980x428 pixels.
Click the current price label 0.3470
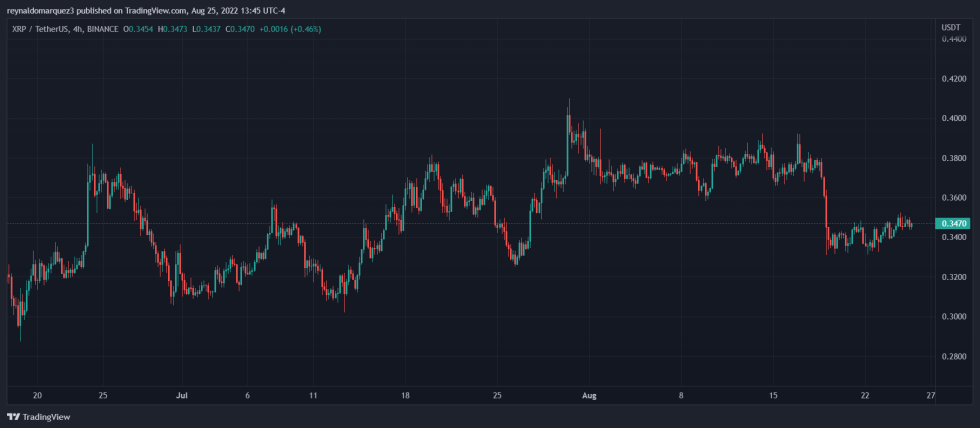tap(952, 223)
